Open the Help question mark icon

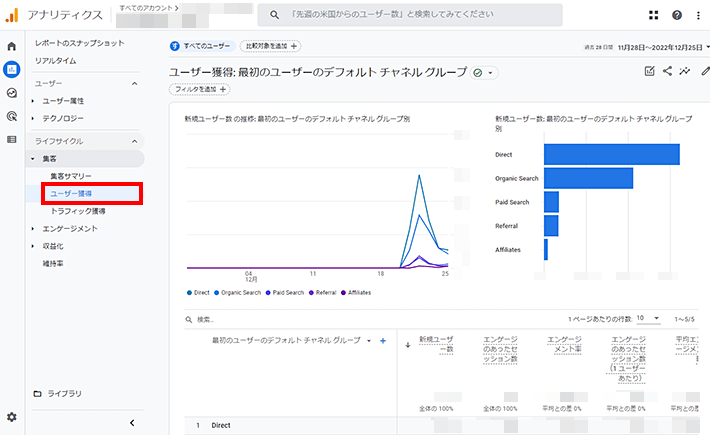point(677,15)
